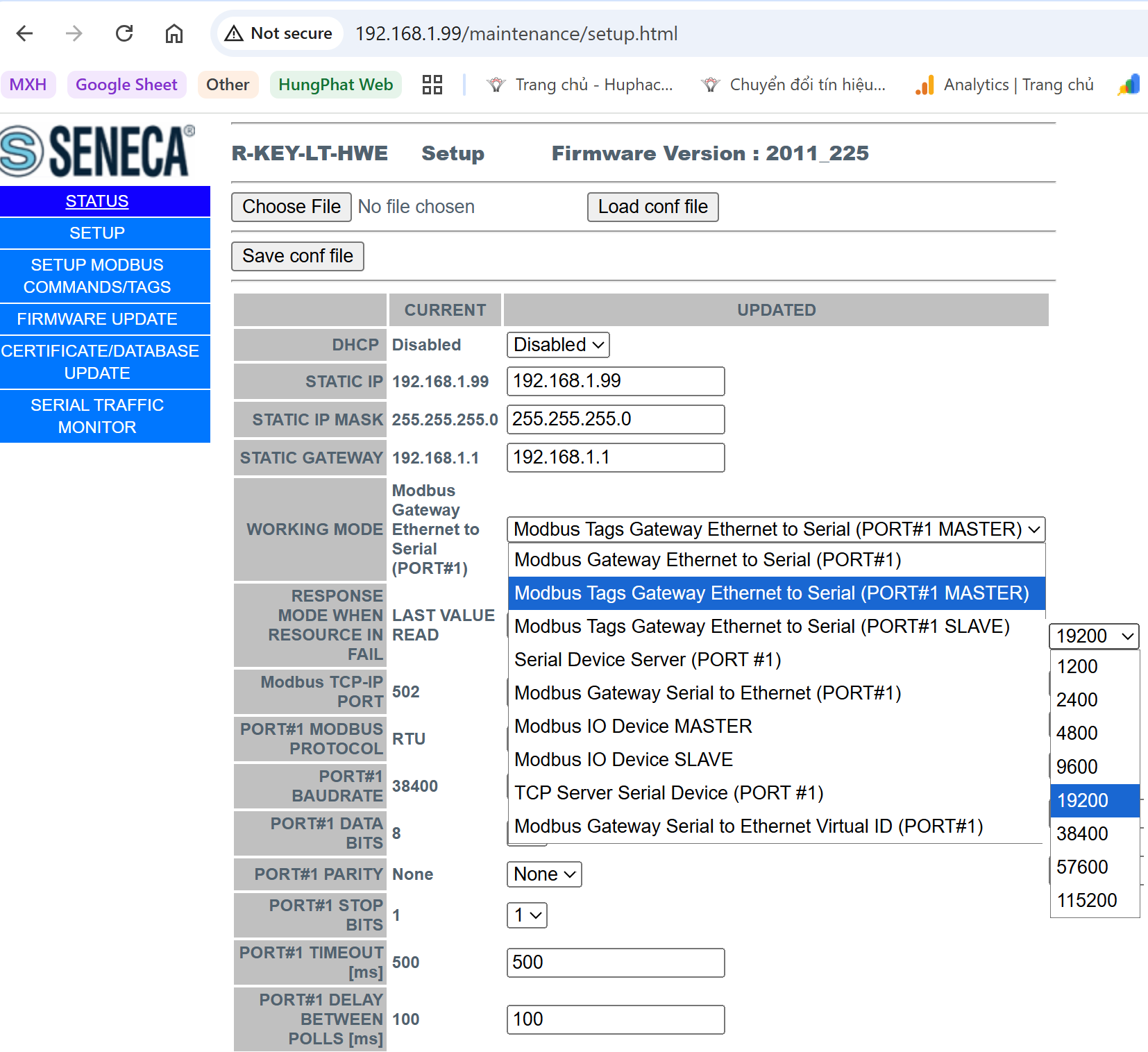Click the Load conf file button
Image resolution: width=1148 pixels, height=1052 pixels.
(653, 207)
